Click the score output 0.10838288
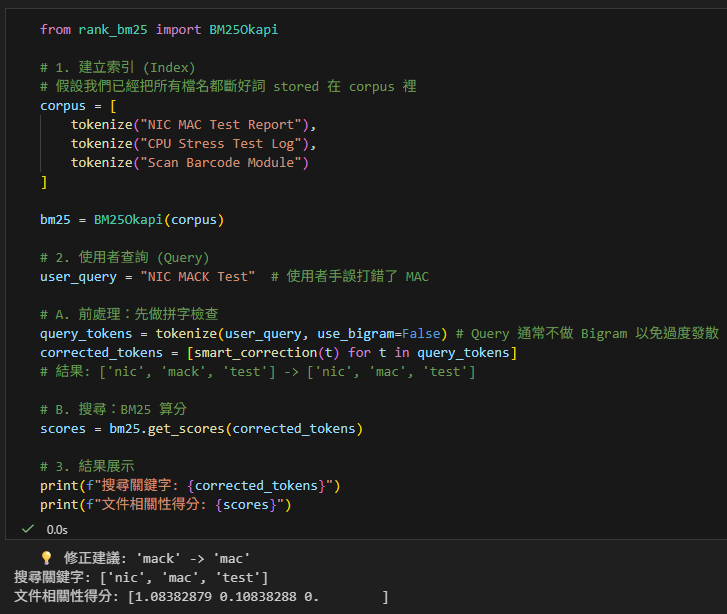 pyautogui.click(x=258, y=596)
